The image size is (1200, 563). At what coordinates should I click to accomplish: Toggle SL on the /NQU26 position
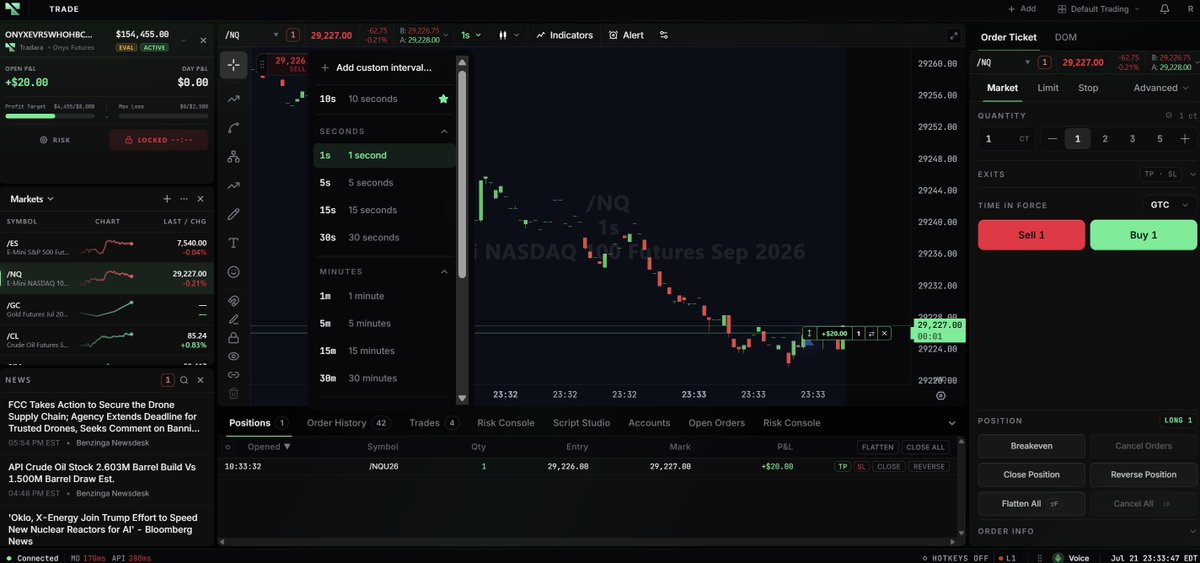point(860,467)
